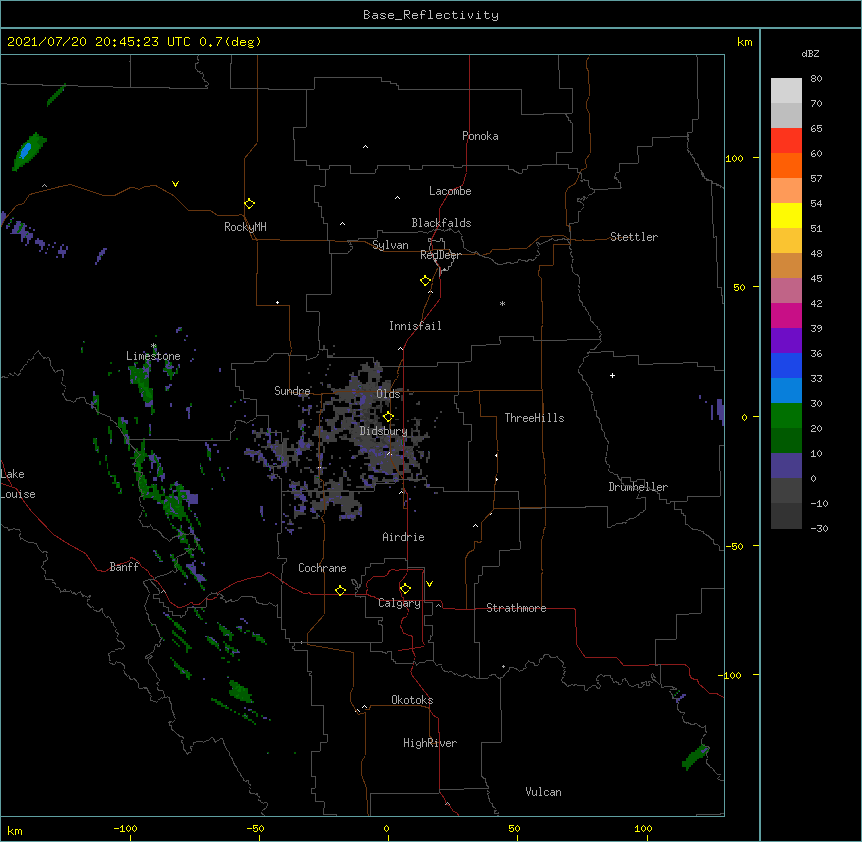Click the Lake Louise label

pos(18,484)
